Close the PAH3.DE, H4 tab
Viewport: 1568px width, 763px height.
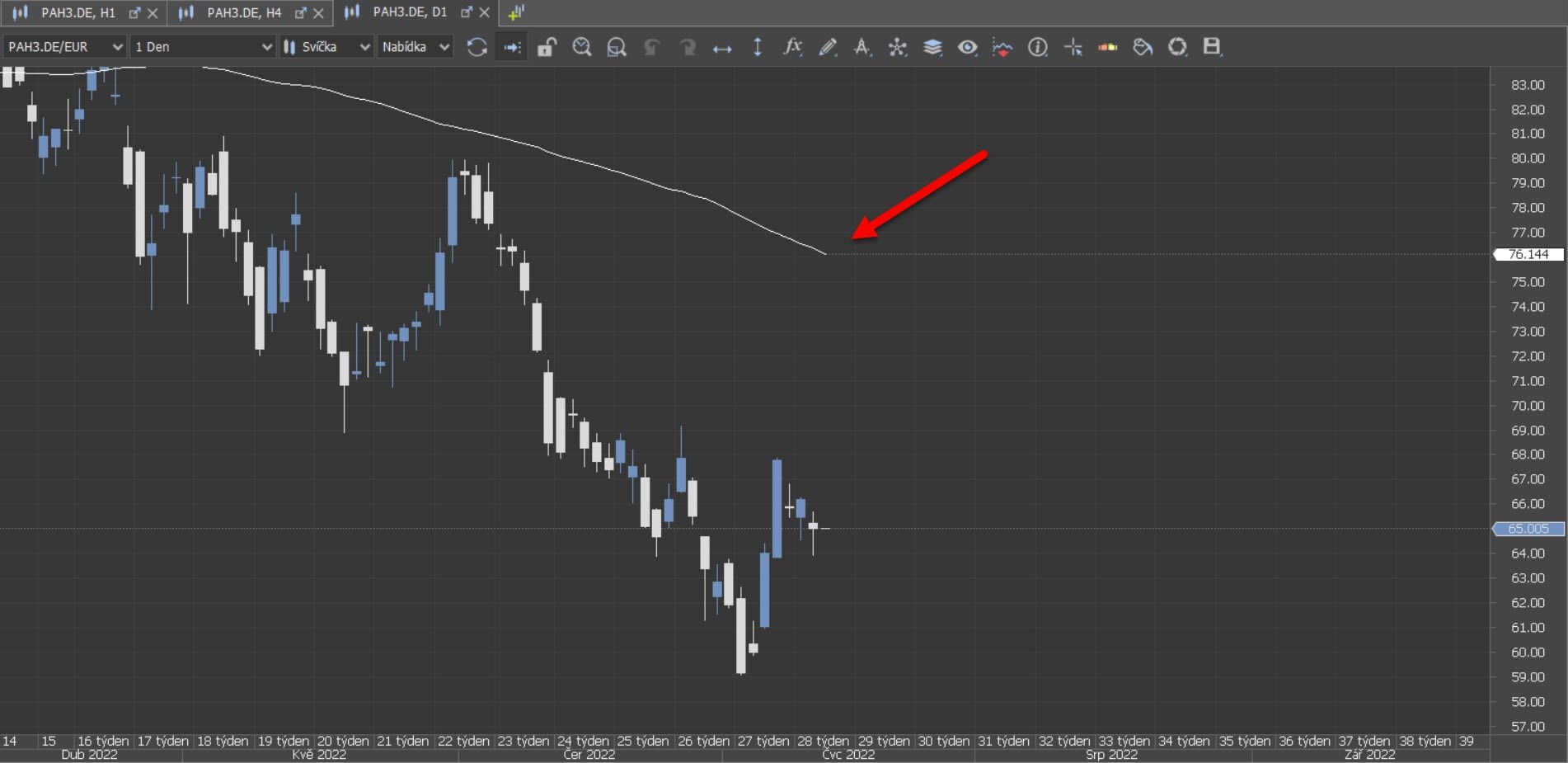click(318, 12)
